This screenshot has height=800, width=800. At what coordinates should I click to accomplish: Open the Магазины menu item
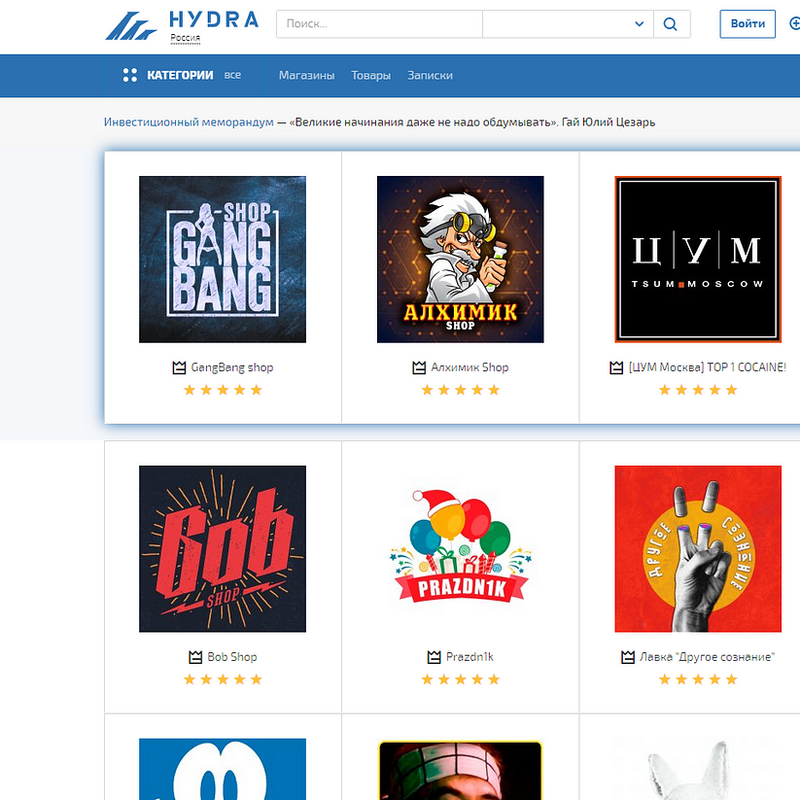point(306,75)
